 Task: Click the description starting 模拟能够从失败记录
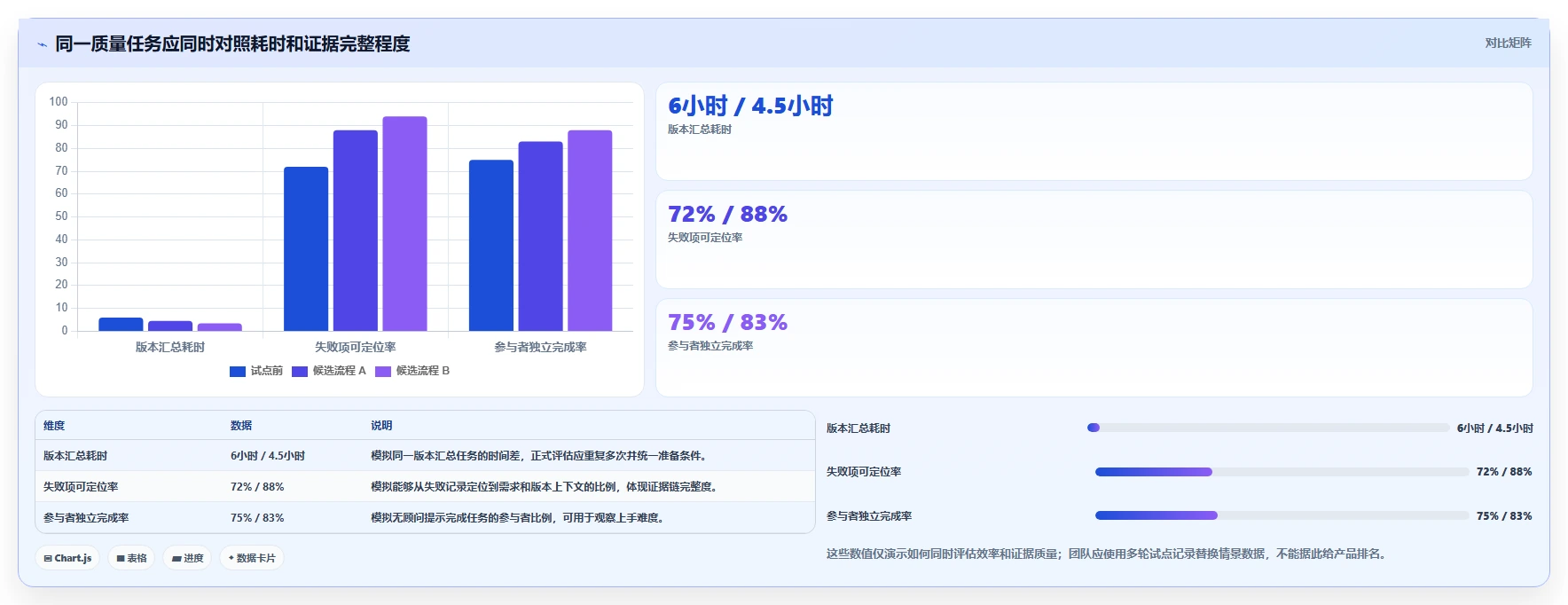tap(545, 487)
